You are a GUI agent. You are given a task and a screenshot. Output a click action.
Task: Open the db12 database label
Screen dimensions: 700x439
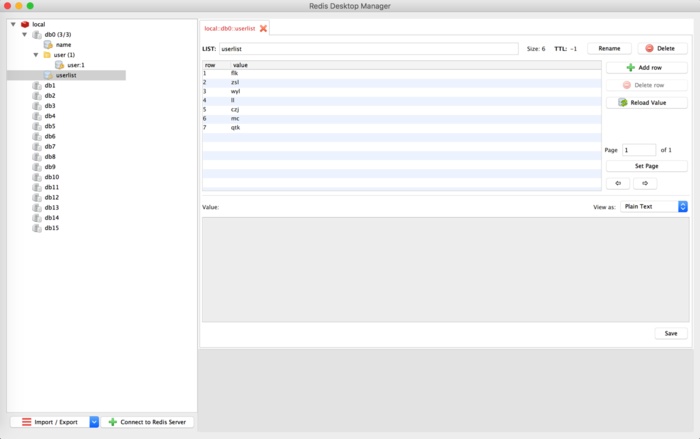tap(52, 197)
